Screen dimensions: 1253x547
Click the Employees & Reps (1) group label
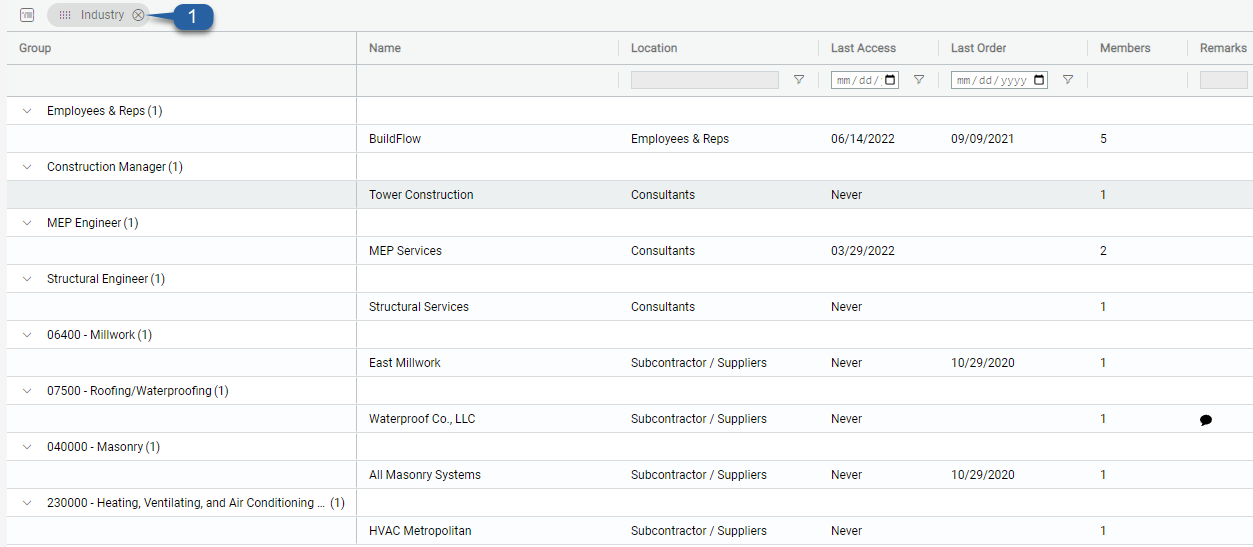104,111
